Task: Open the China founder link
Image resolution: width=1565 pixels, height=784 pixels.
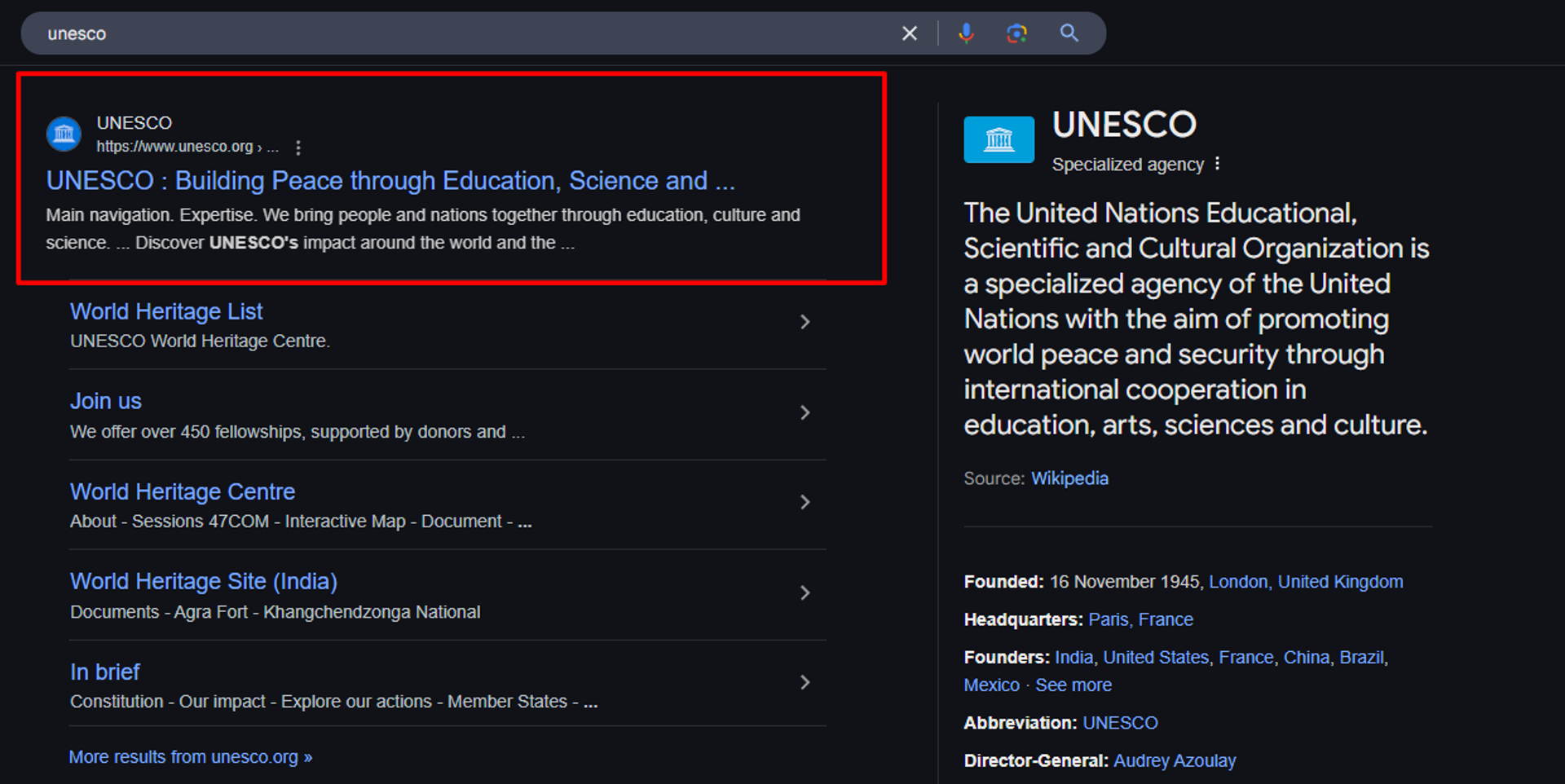Action: coord(1307,657)
